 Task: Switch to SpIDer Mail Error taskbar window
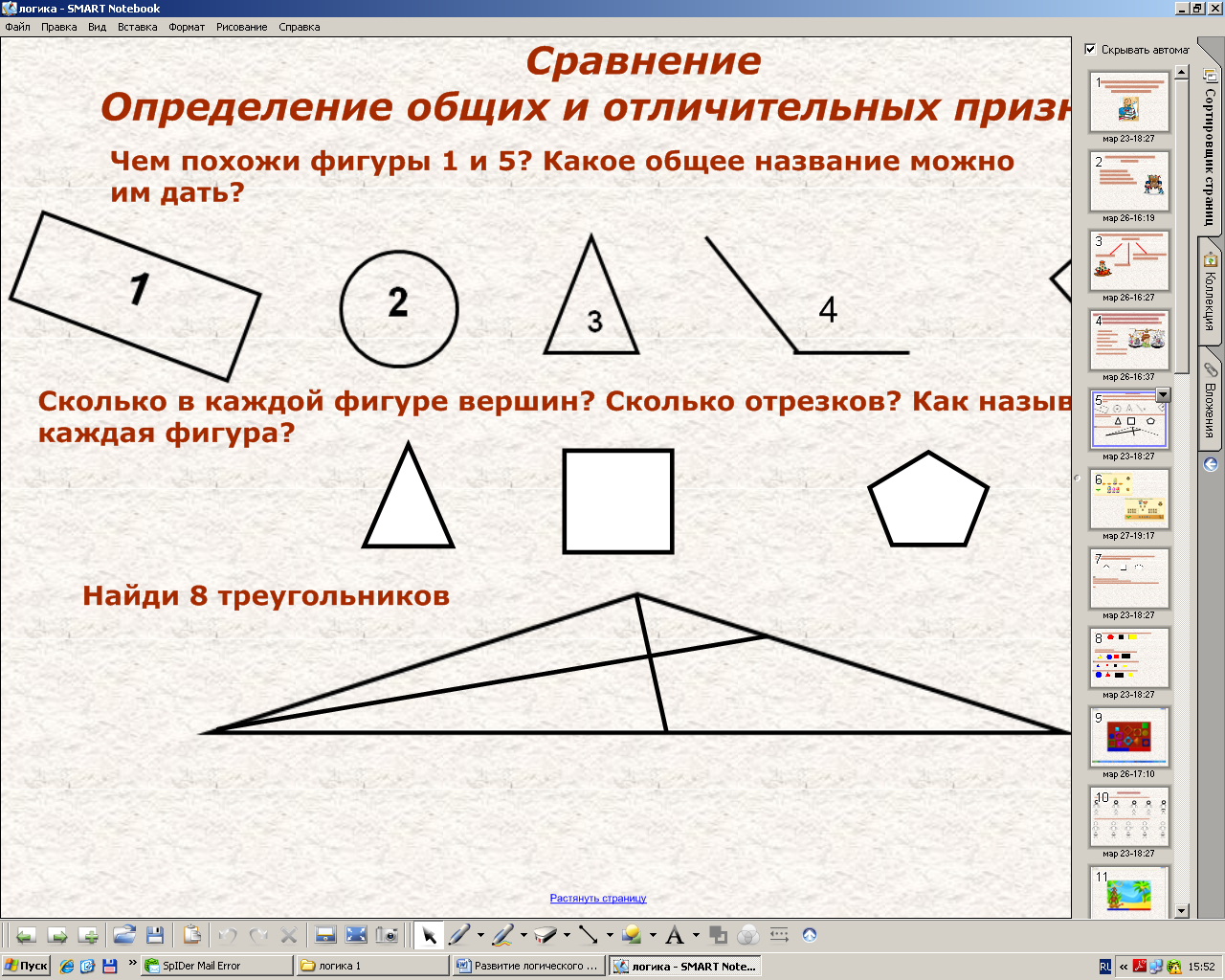[x=217, y=966]
